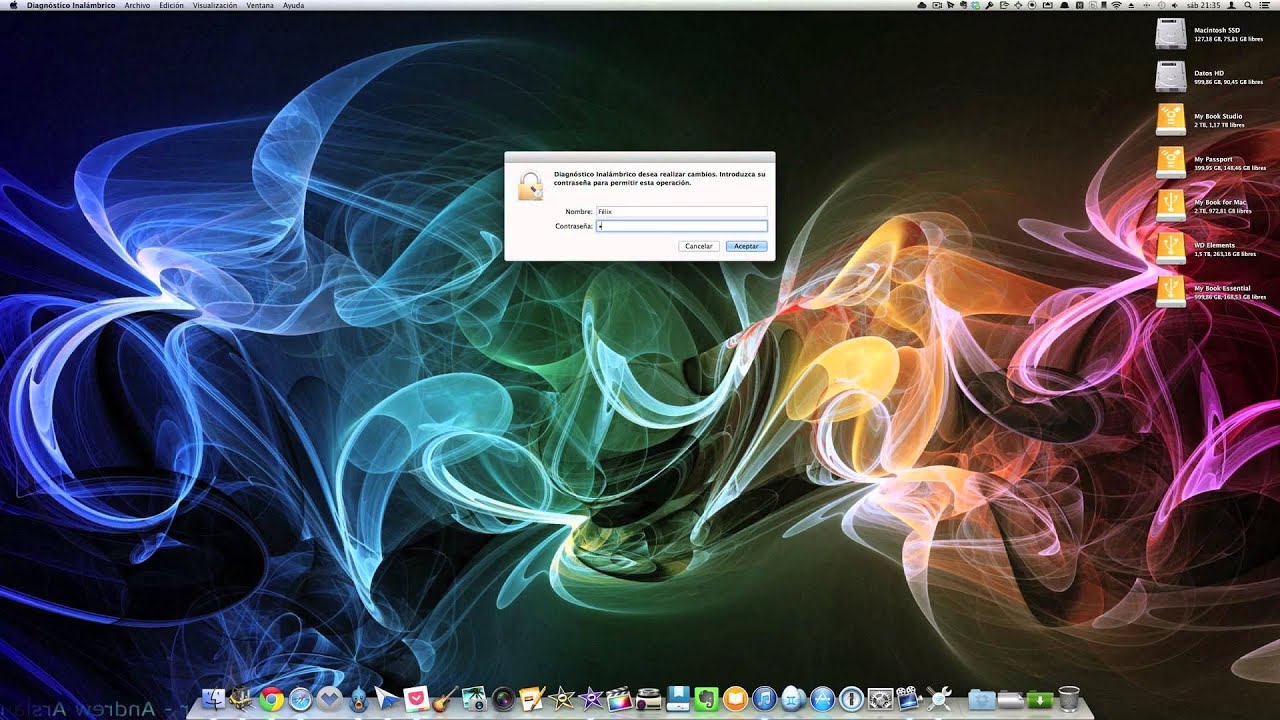The width and height of the screenshot is (1280, 720).
Task: Open the Visualización menu
Action: (215, 5)
